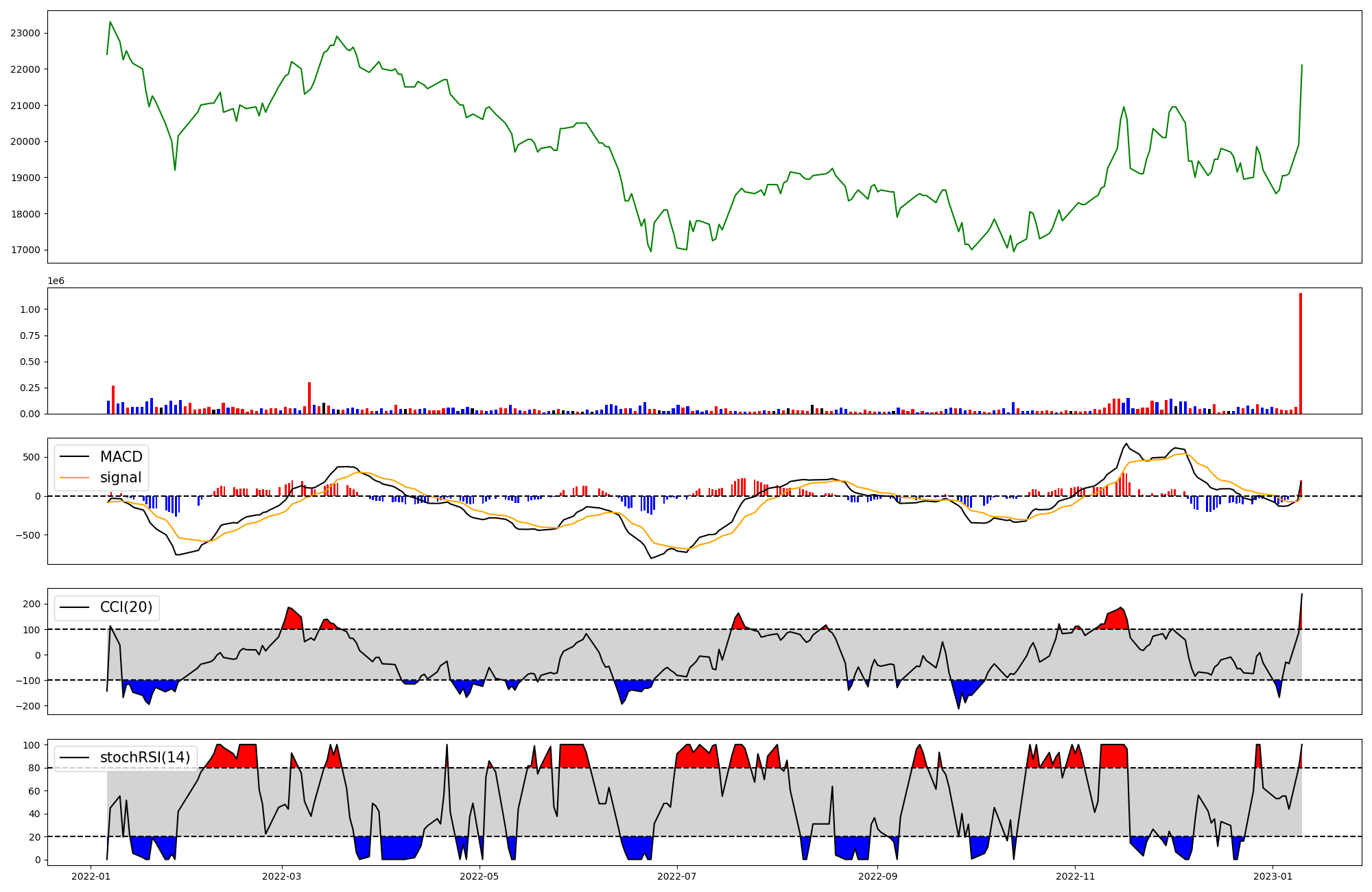Click the stochRSI(14) legend entry
The image size is (1372, 892).
[x=145, y=758]
